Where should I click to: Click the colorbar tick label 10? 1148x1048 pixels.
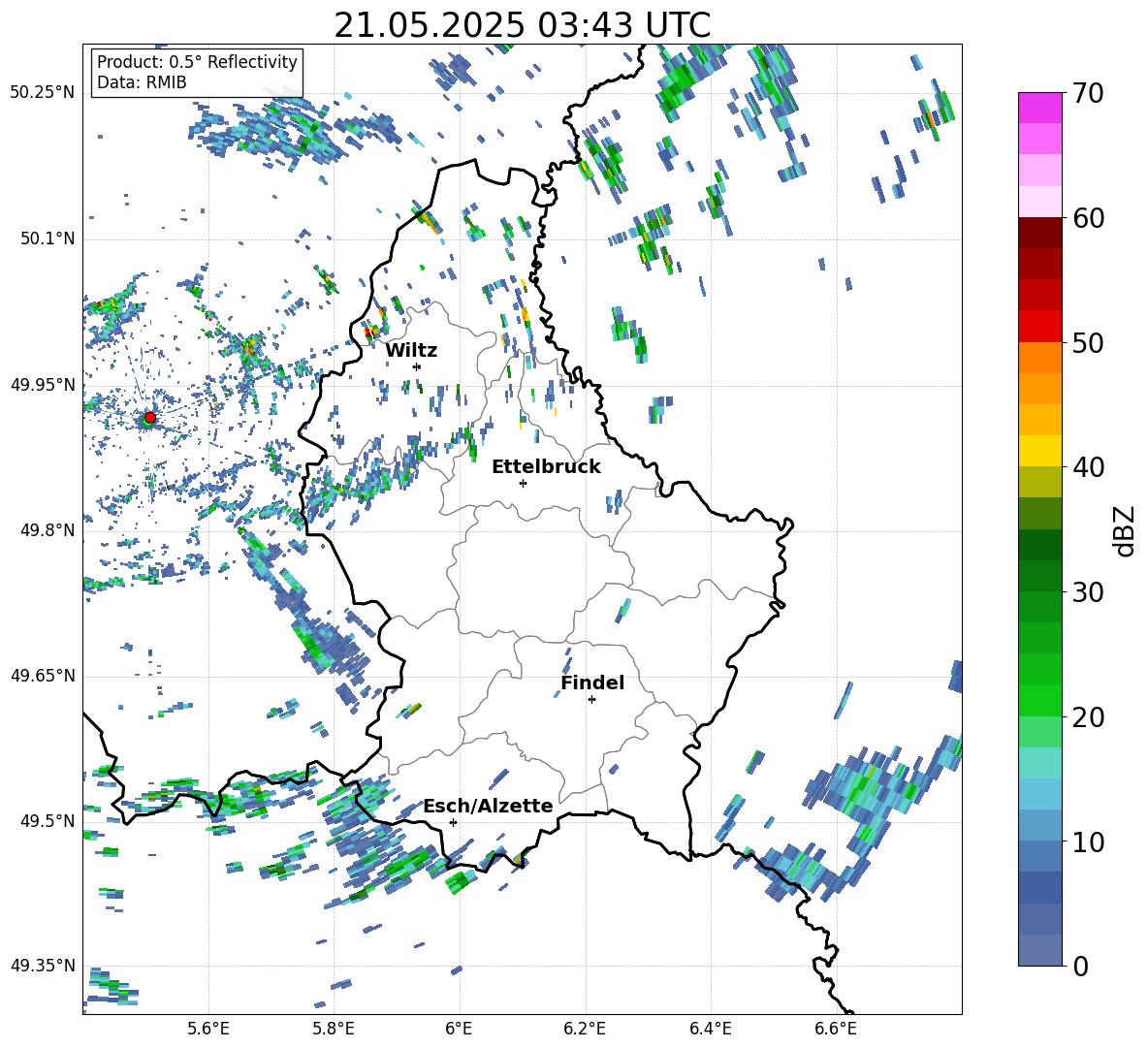(x=1088, y=842)
